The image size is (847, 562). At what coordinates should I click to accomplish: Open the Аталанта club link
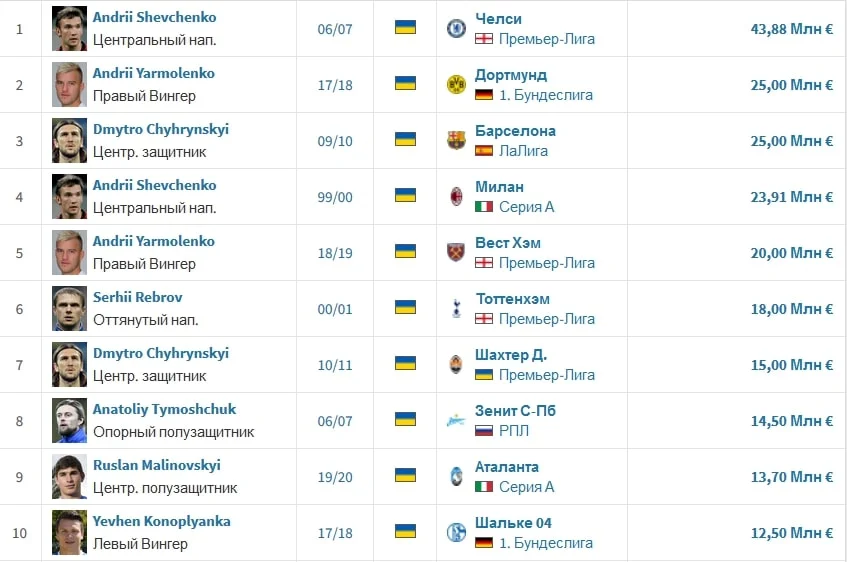506,466
